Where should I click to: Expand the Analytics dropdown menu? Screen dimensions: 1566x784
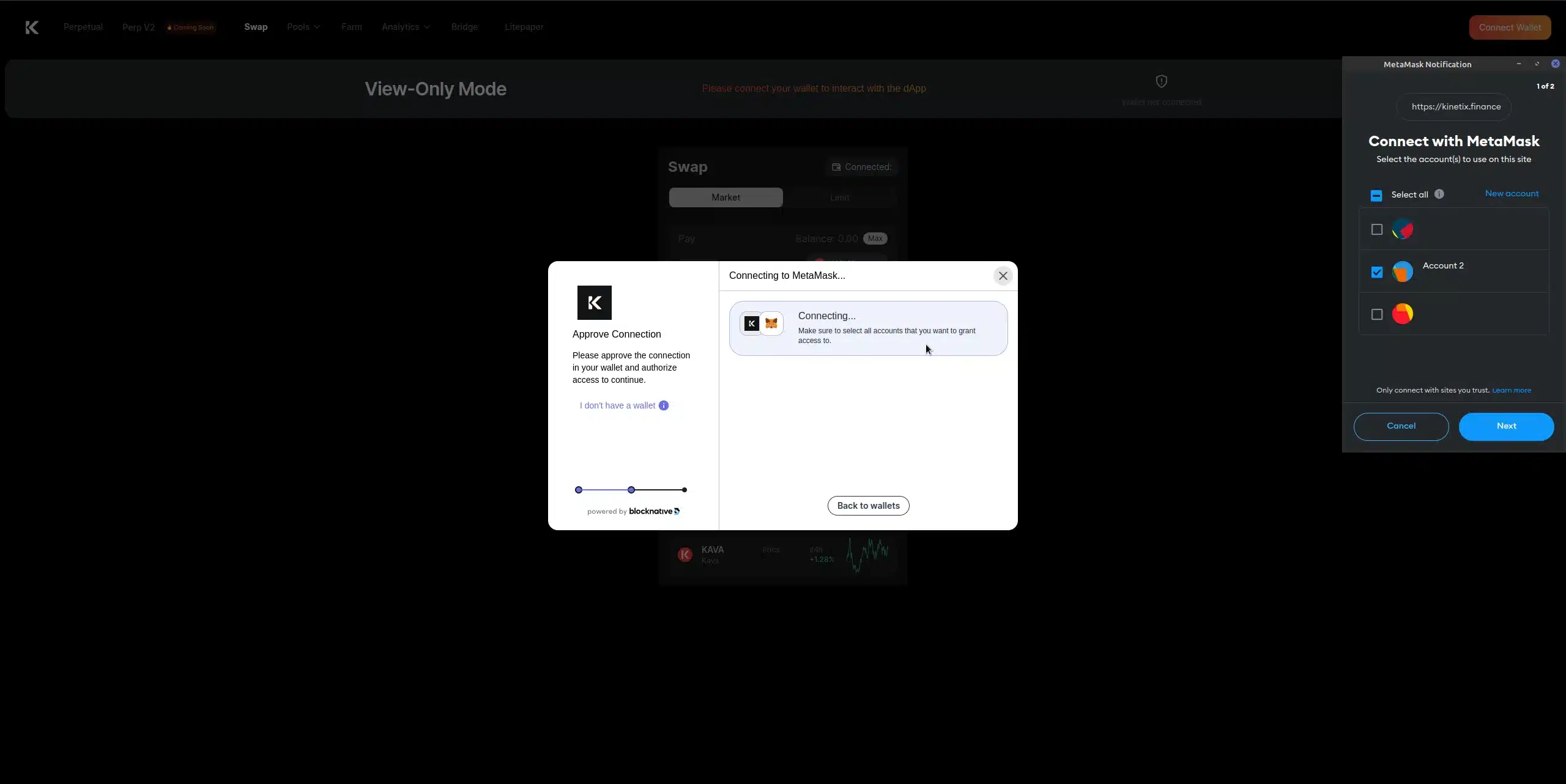coord(406,28)
